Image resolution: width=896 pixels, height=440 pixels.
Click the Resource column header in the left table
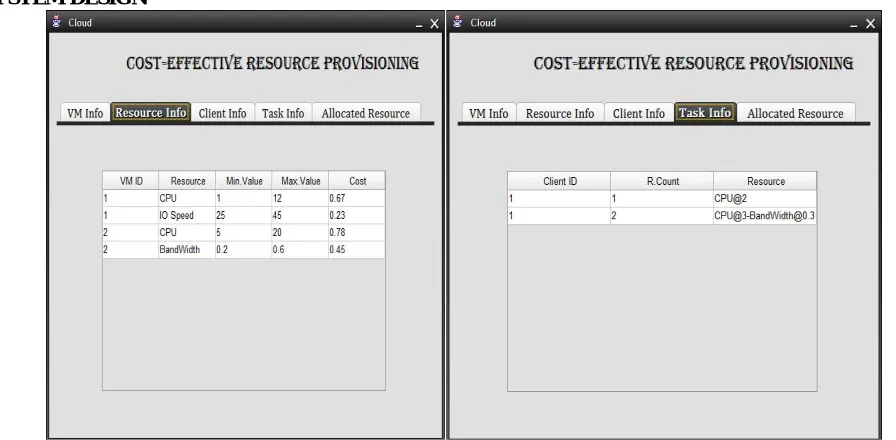point(187,181)
